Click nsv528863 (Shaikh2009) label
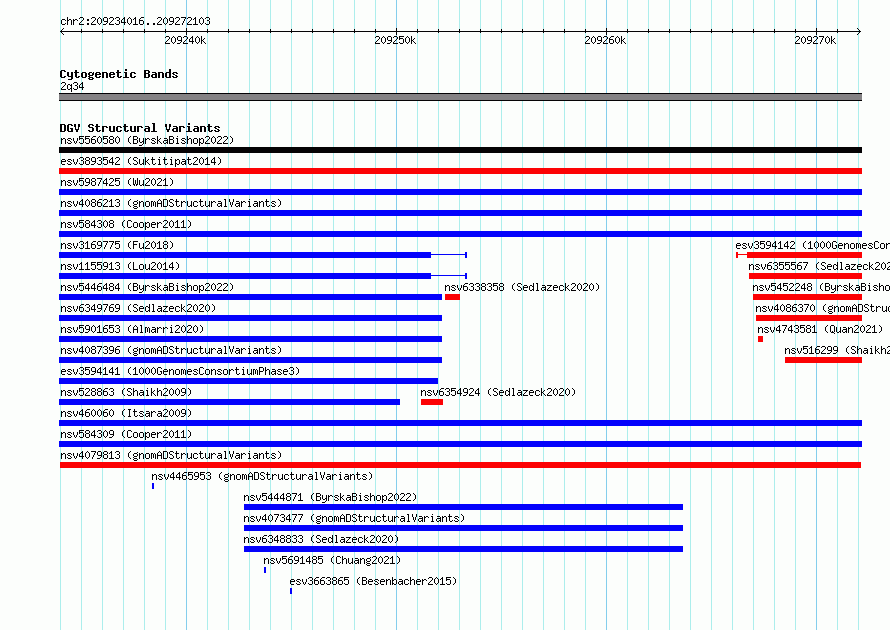Screen dimensions: 890x630 coord(126,392)
